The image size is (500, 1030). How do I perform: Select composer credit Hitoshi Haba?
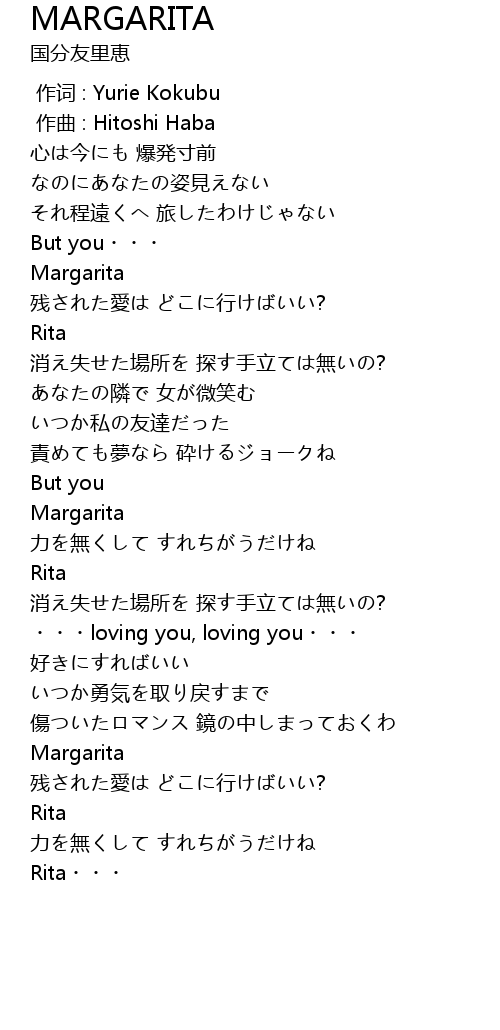pyautogui.click(x=154, y=123)
